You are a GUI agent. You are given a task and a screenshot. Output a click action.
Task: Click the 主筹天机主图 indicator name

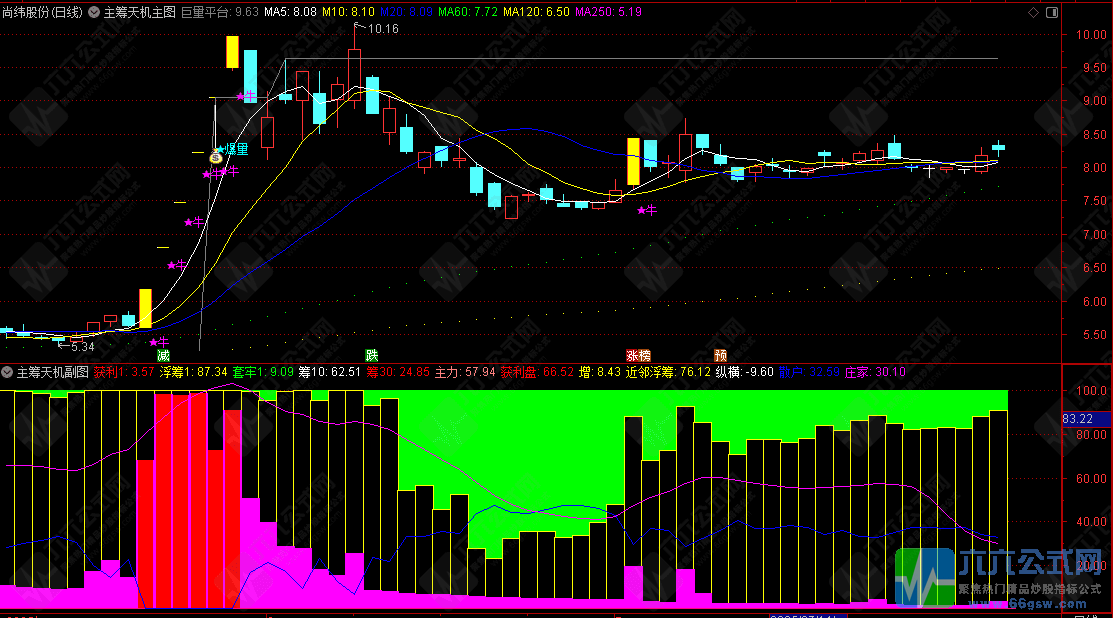click(x=140, y=12)
